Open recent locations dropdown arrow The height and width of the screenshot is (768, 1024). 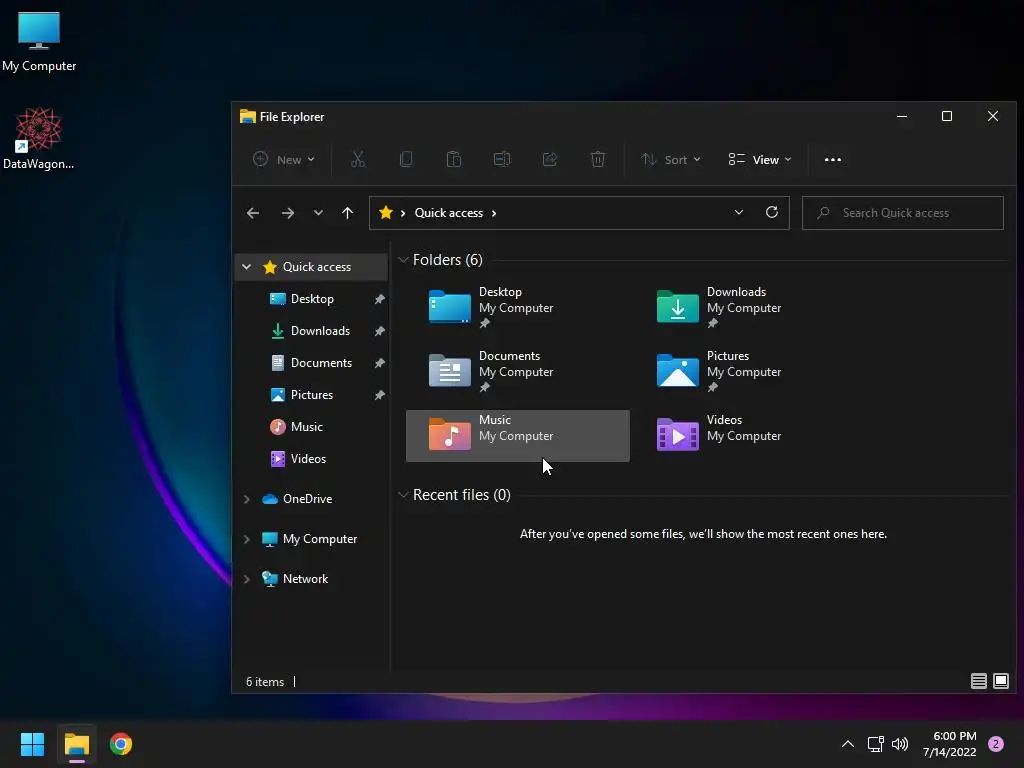pos(318,213)
